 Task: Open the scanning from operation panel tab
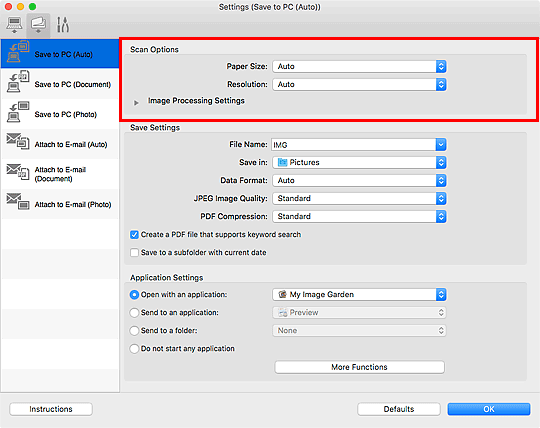point(38,25)
